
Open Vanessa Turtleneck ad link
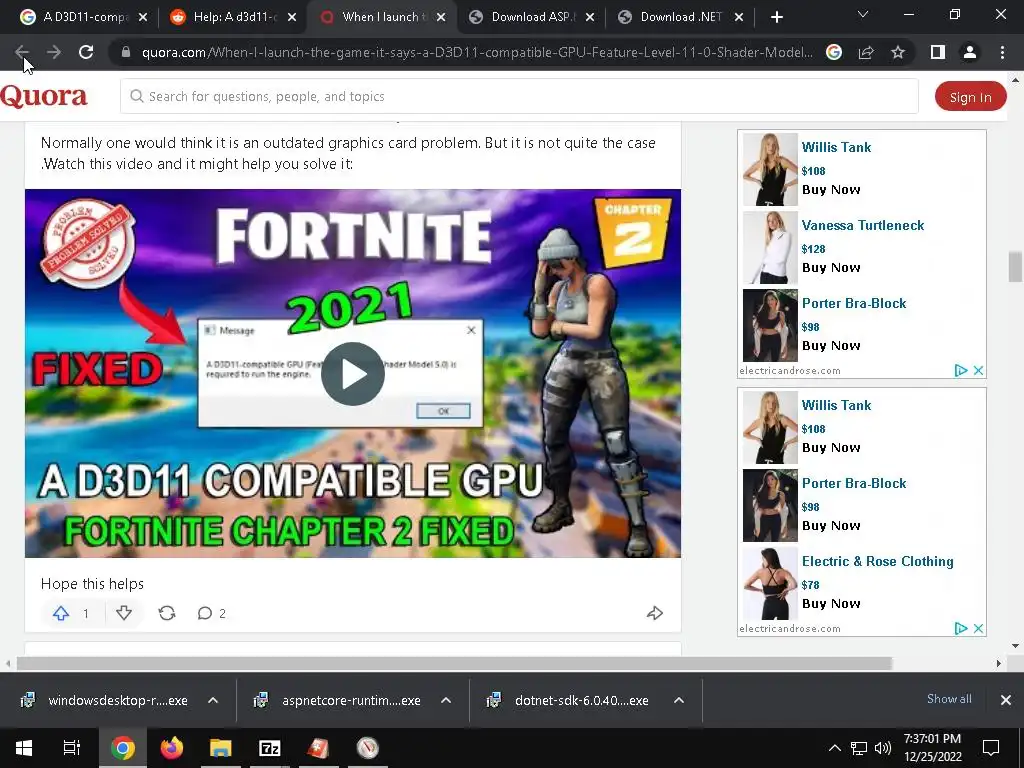click(863, 225)
